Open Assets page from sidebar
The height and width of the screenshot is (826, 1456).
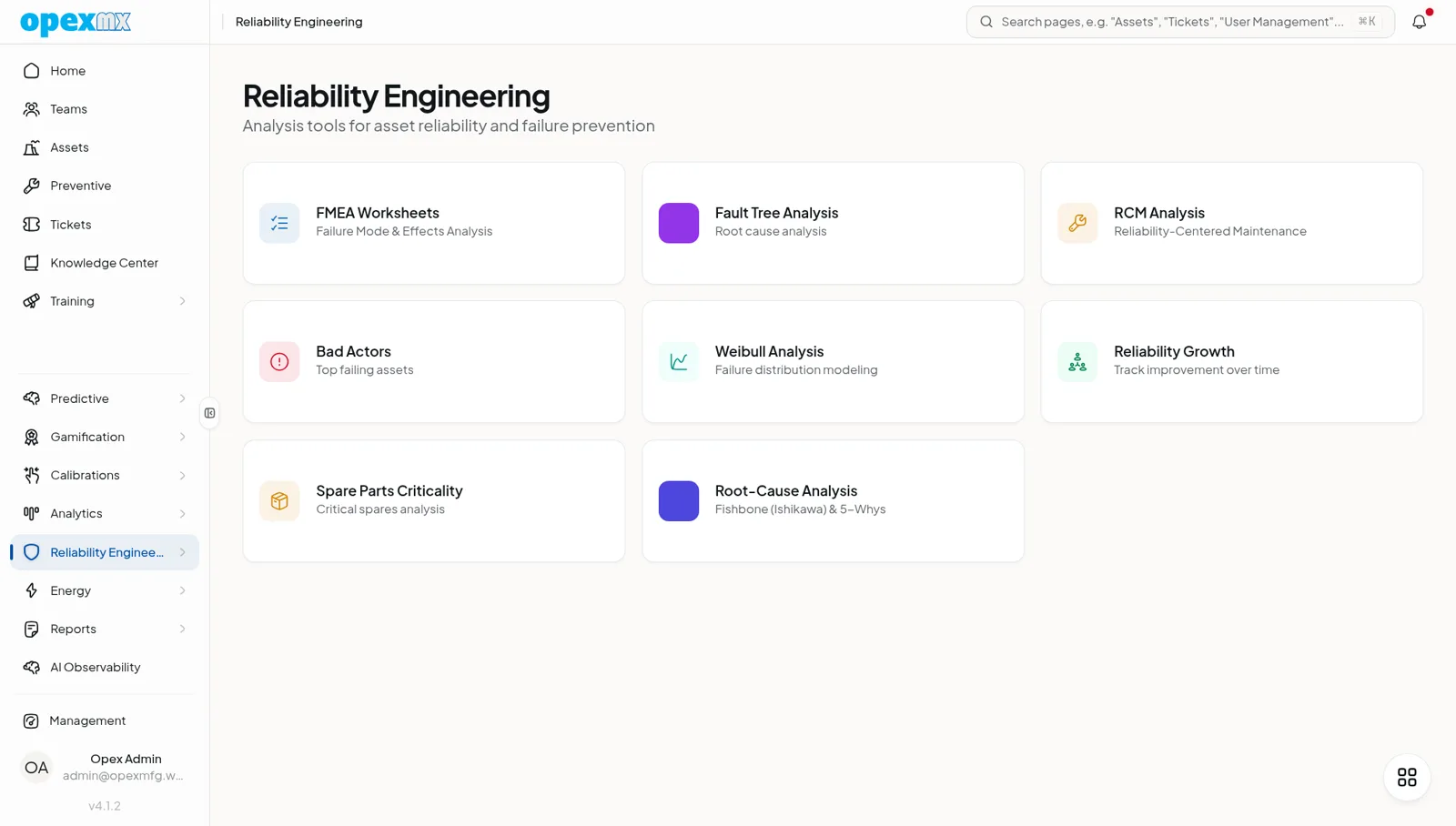coord(105,147)
